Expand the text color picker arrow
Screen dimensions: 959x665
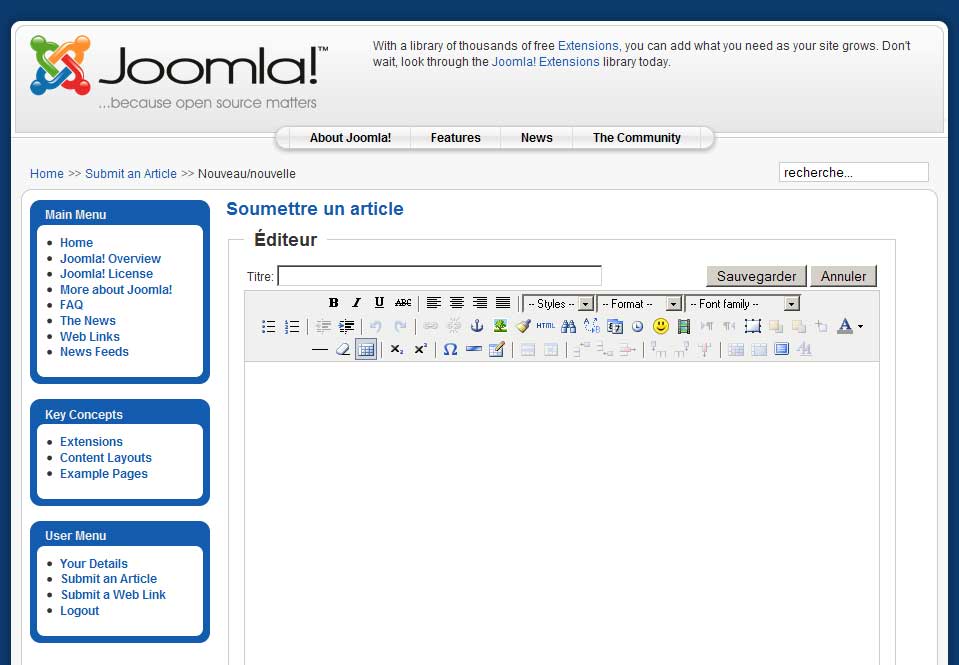click(x=861, y=326)
